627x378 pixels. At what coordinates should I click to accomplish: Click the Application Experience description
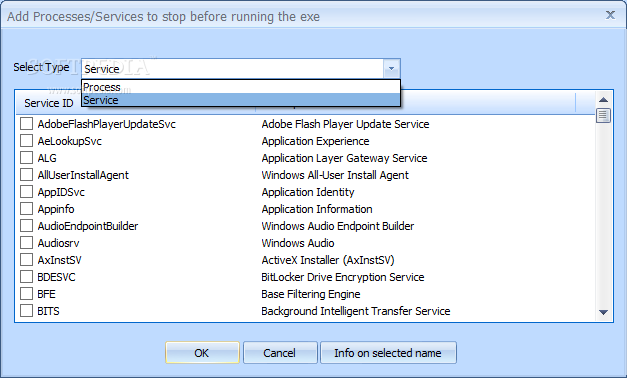click(x=315, y=141)
